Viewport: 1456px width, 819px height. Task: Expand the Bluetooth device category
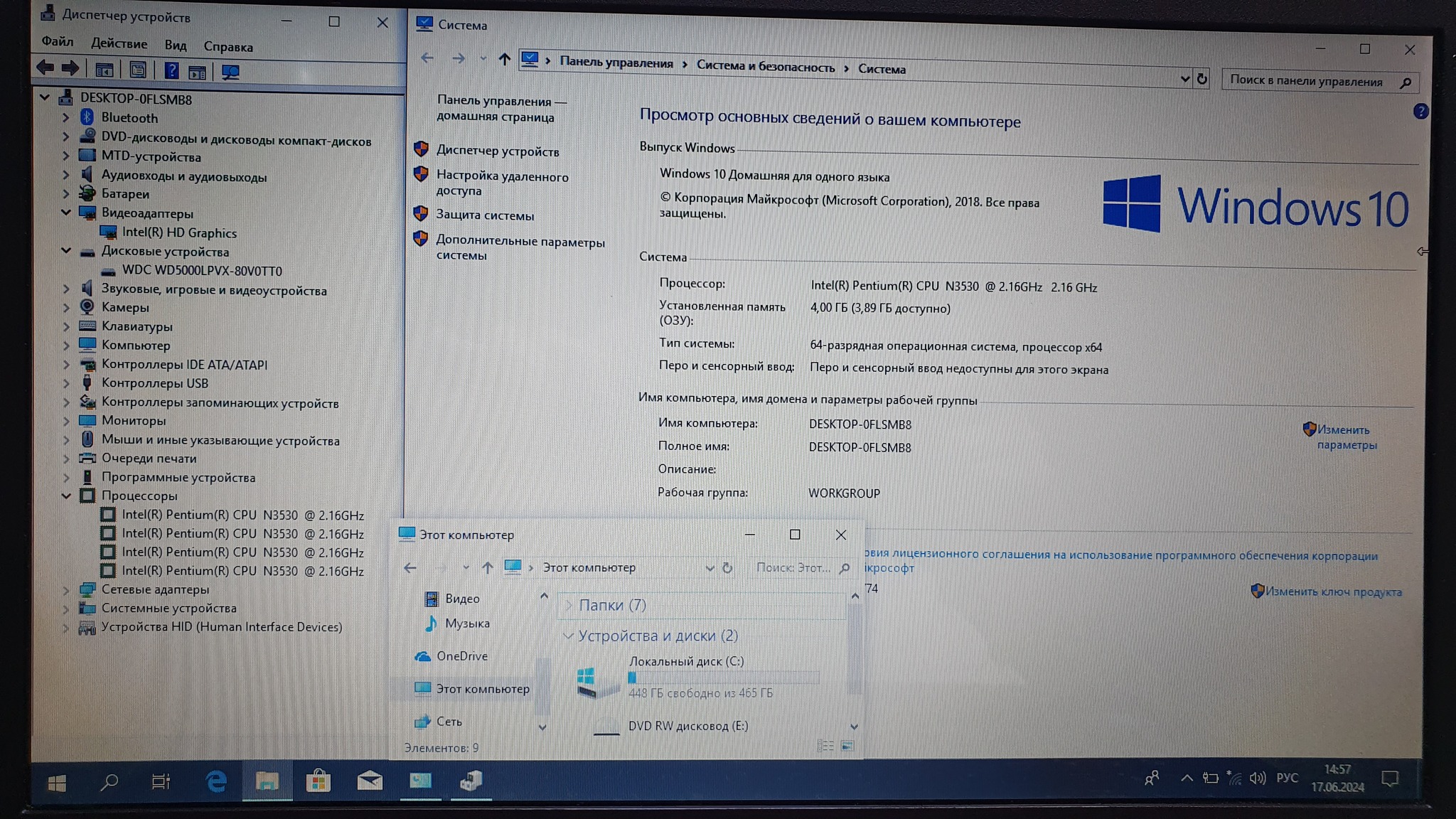(x=66, y=117)
